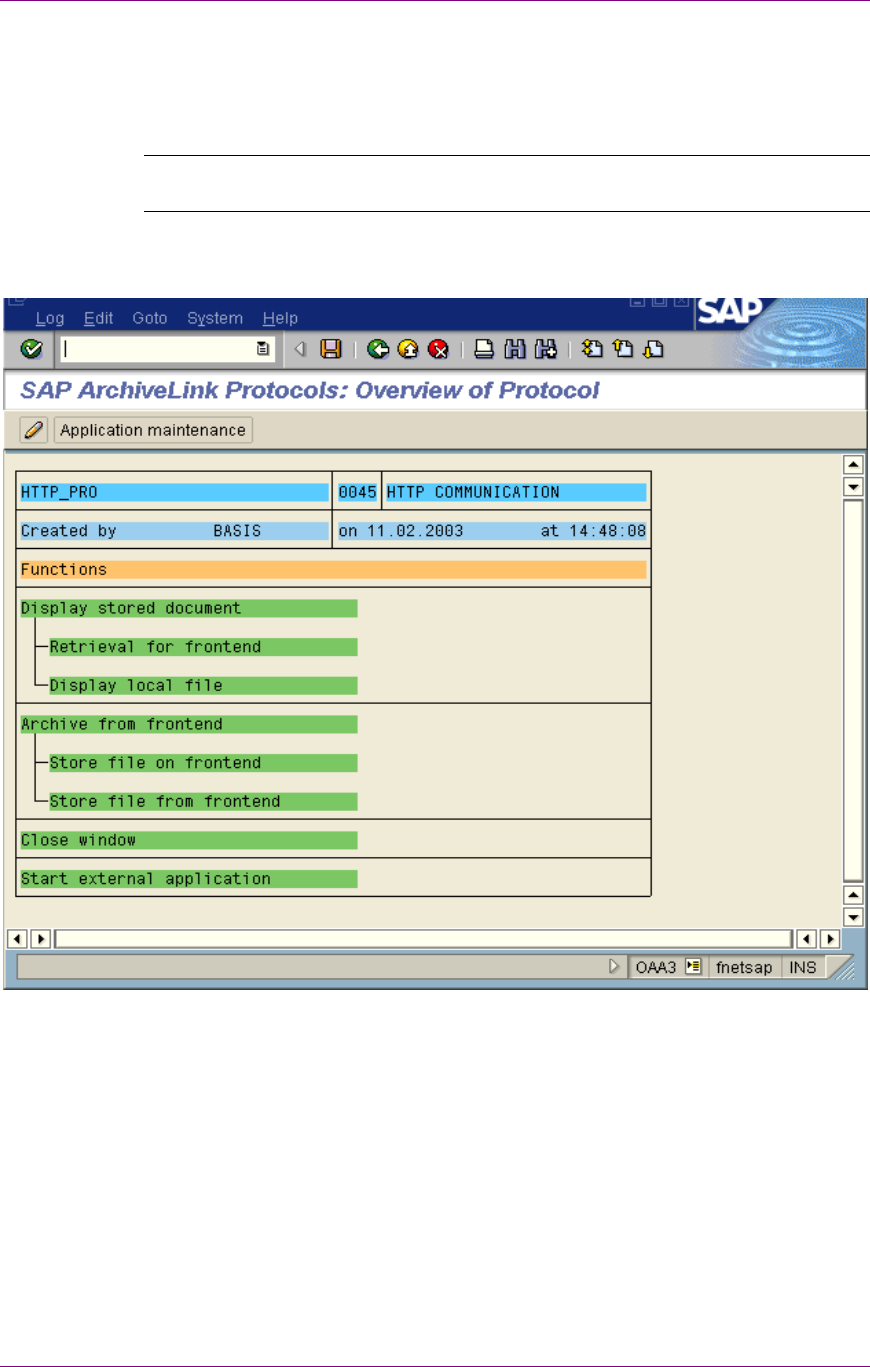Select the HTTP COMMUNICATION description cell
Image resolution: width=870 pixels, height=1367 pixels.
(x=516, y=492)
